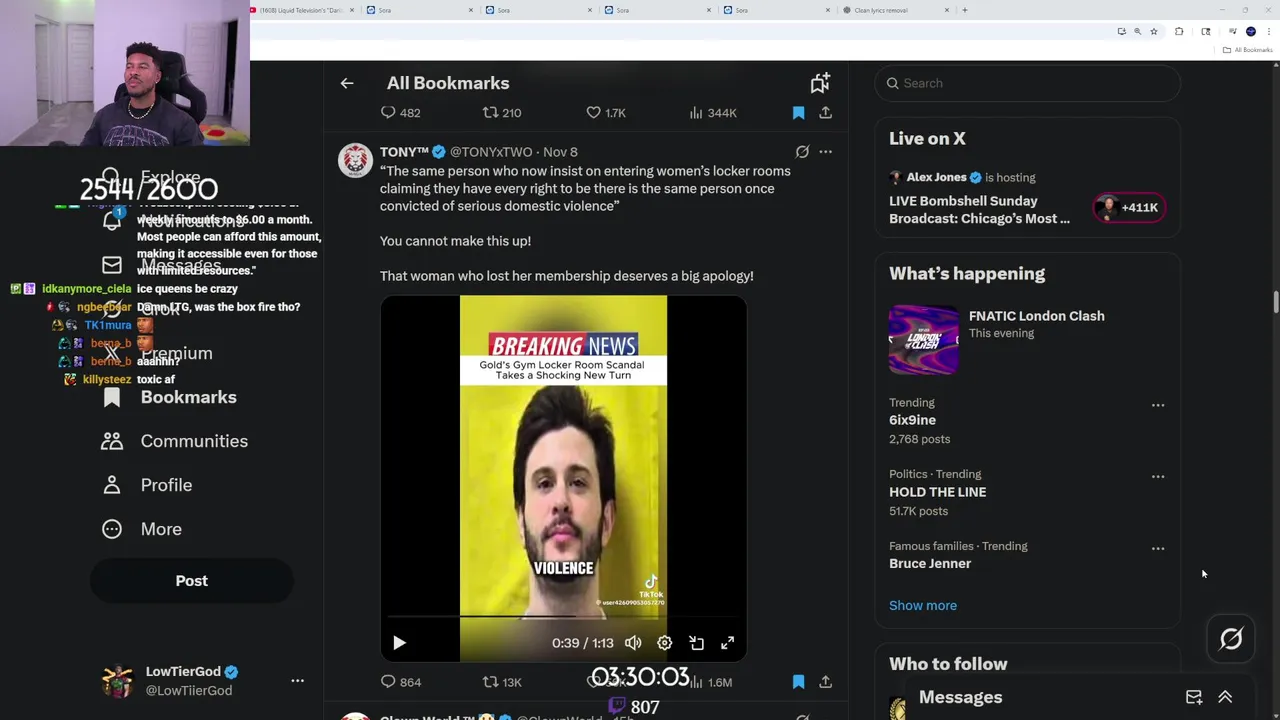Open more options on TONY's post
This screenshot has height=720, width=1280.
(825, 152)
